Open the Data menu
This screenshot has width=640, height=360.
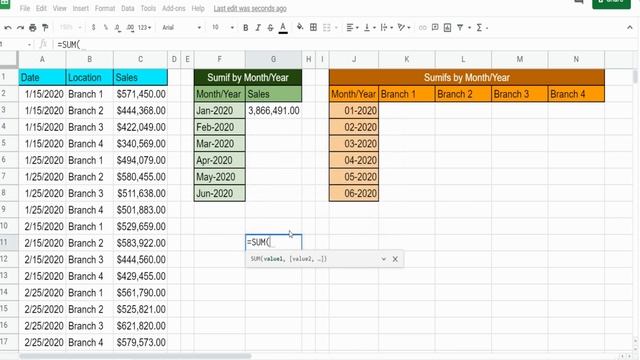point(128,8)
